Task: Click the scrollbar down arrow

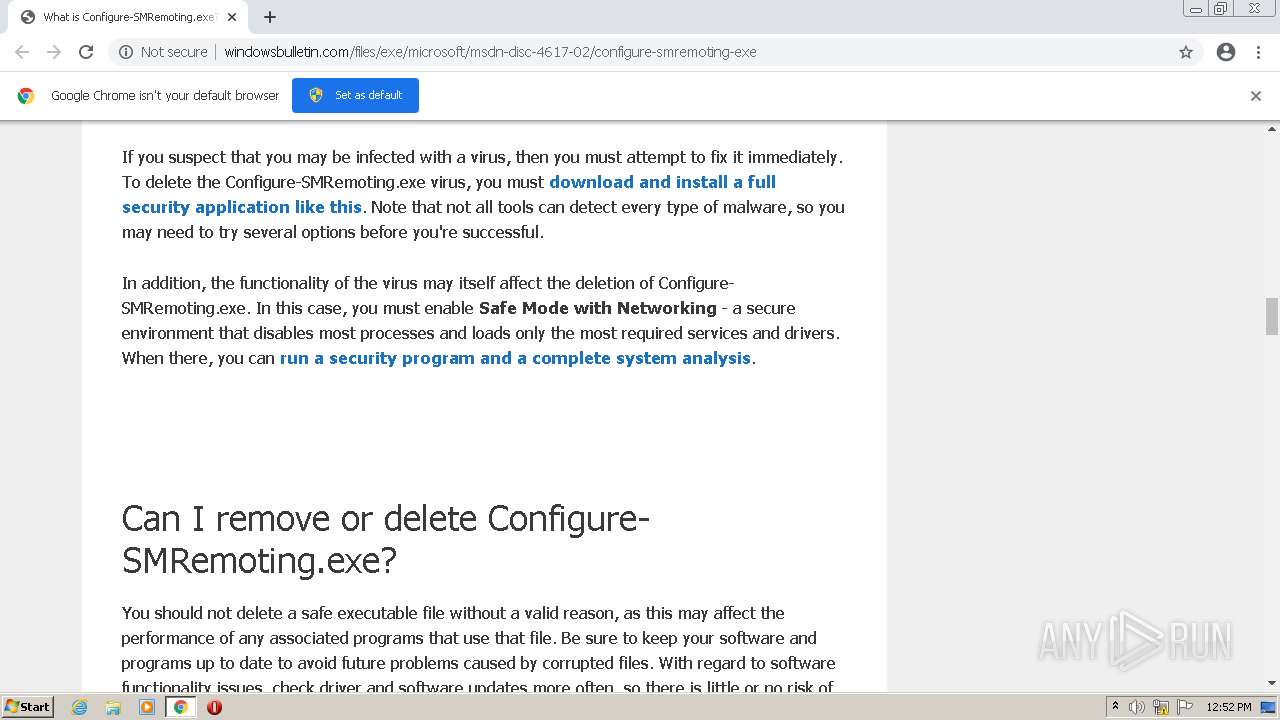Action: [1272, 684]
